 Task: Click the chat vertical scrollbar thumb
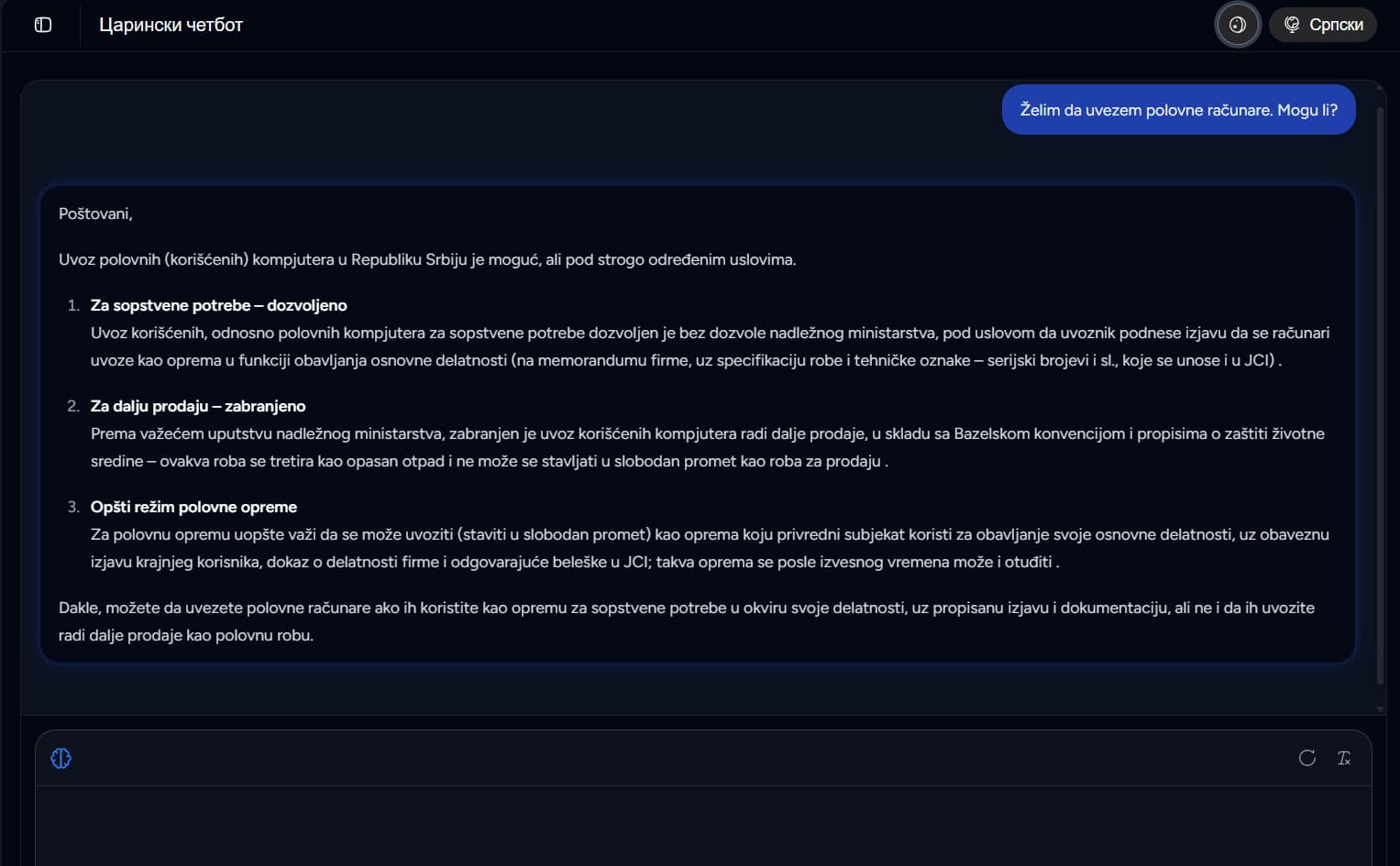(1380, 385)
